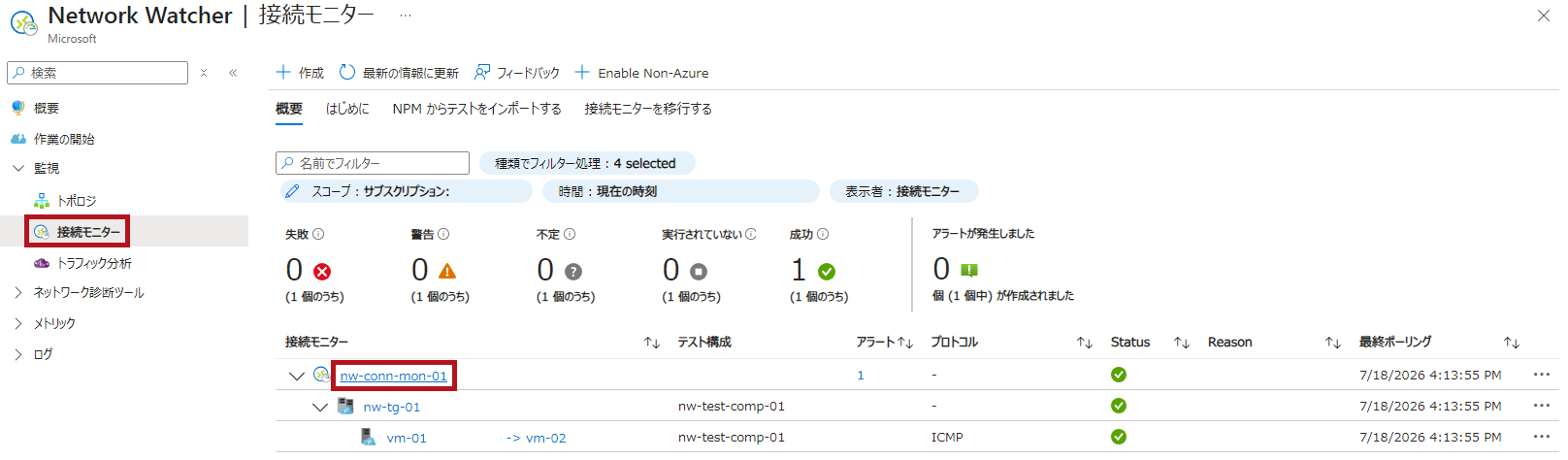
Task: Sort by プロトコル column arrows
Action: tap(1085, 343)
